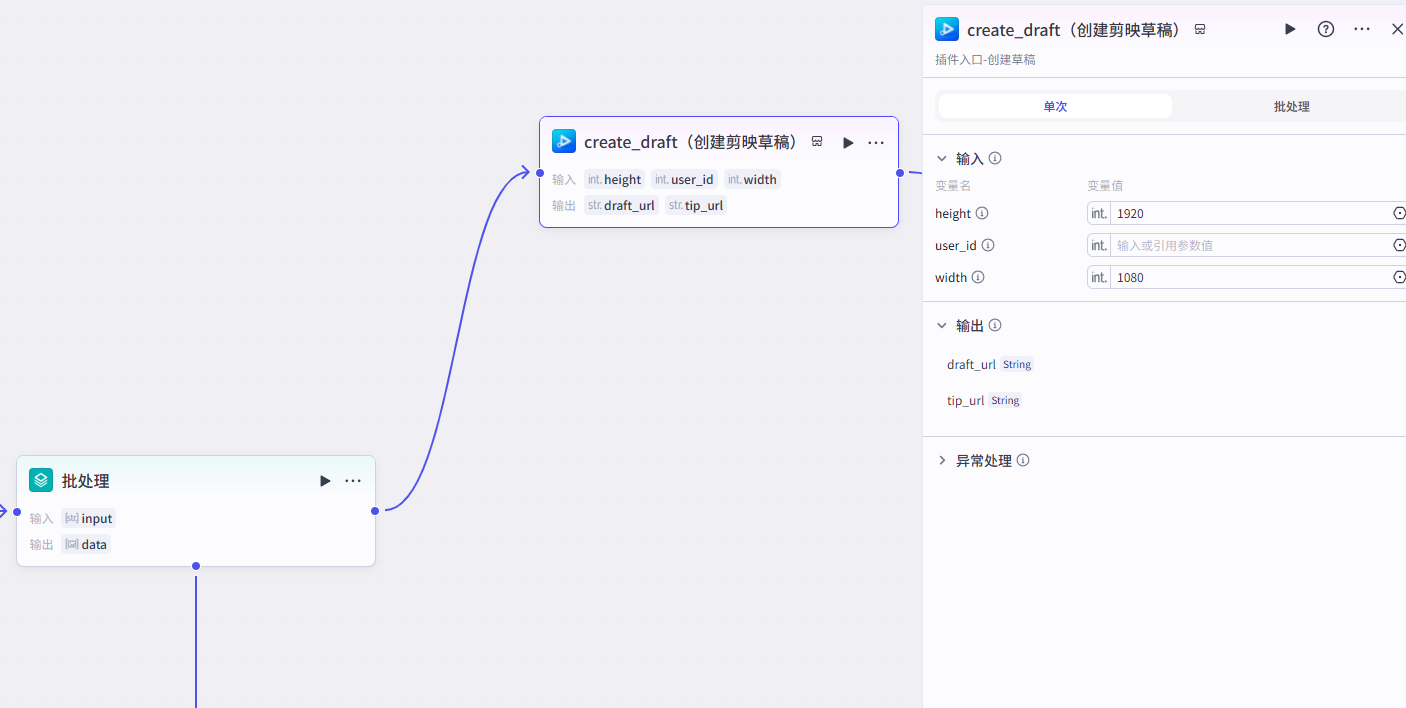1406x708 pixels.
Task: Expand the 异常处理 section
Action: click(941, 461)
